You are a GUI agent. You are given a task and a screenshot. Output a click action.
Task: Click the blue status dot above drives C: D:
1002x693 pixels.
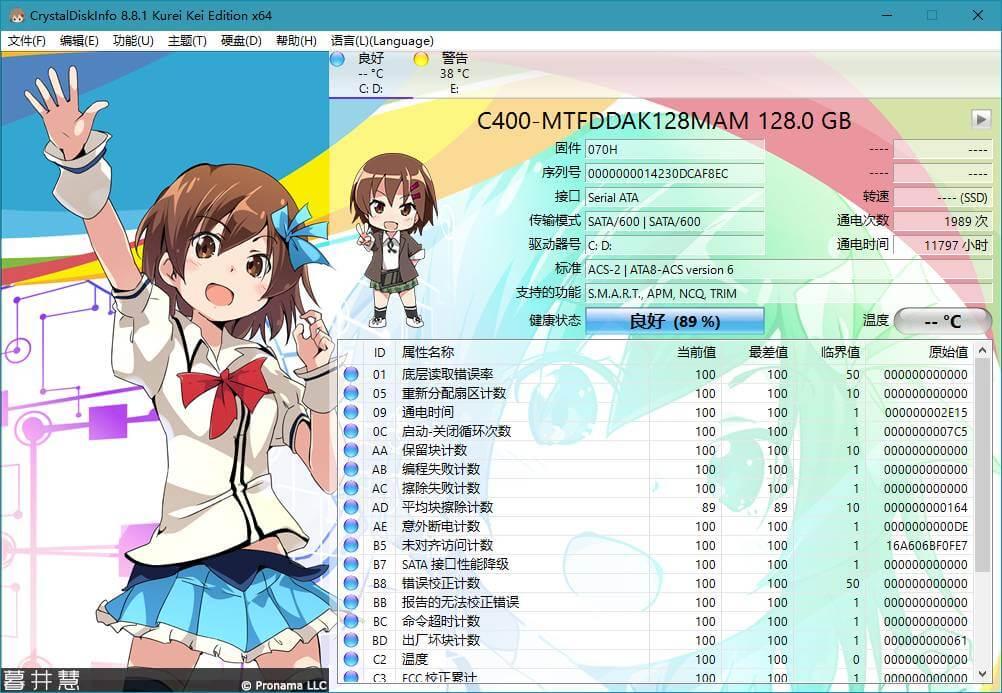[337, 59]
